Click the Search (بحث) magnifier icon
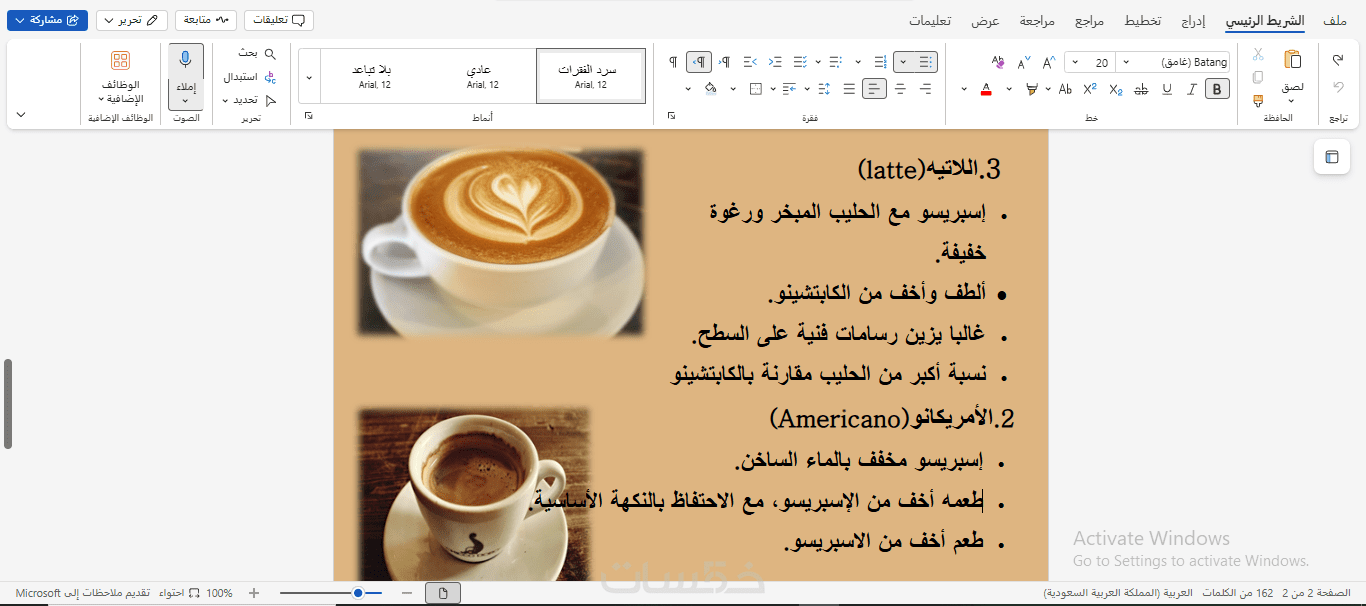The height and width of the screenshot is (606, 1366). coord(270,54)
